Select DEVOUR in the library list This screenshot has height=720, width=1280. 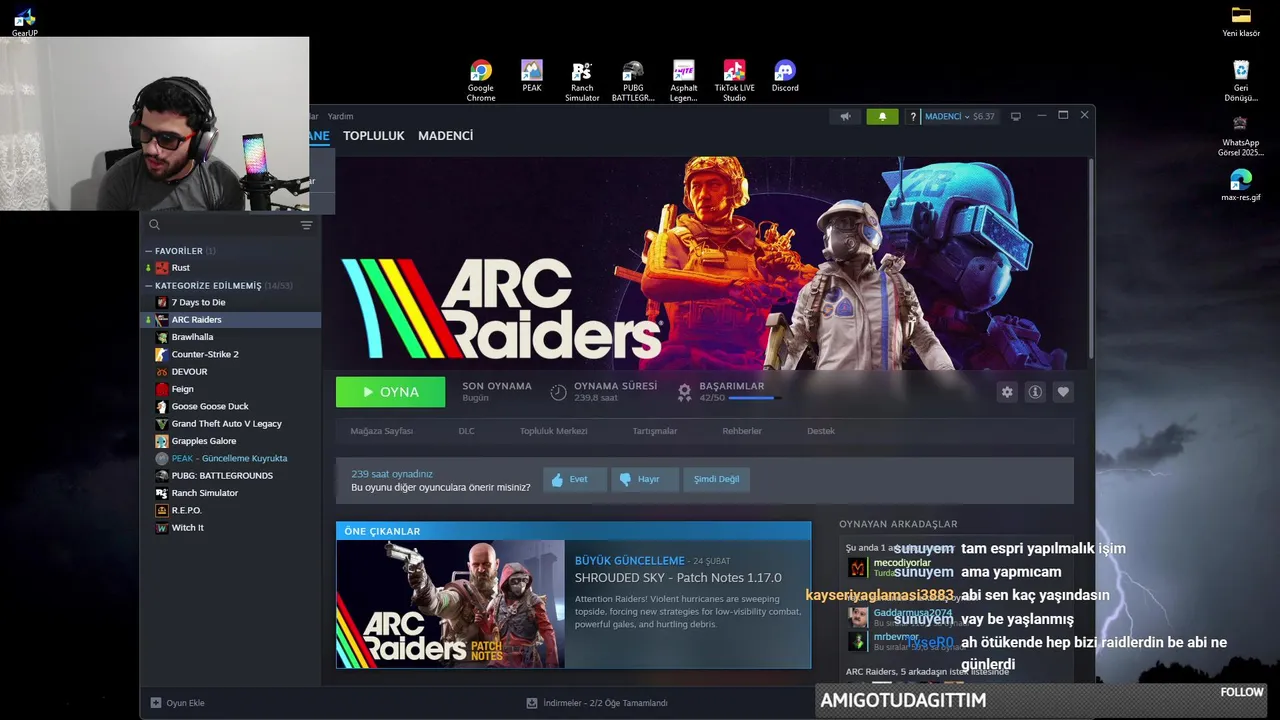231,372
